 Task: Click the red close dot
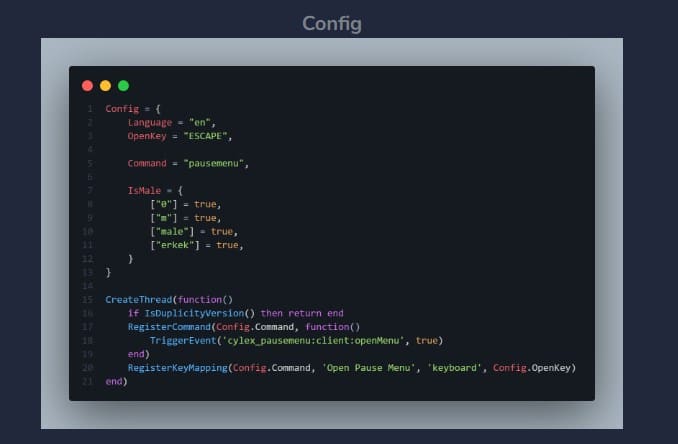[87, 86]
